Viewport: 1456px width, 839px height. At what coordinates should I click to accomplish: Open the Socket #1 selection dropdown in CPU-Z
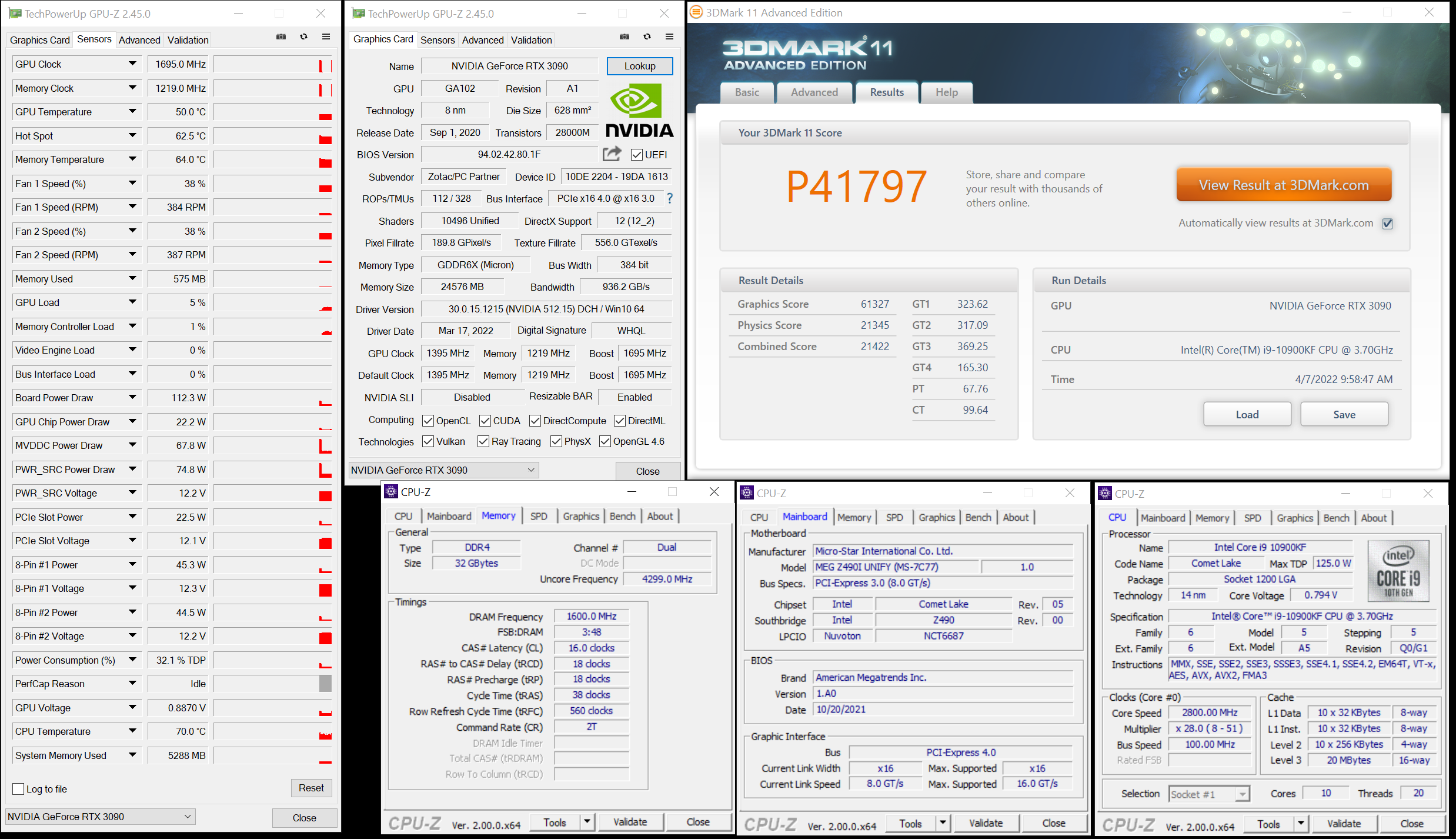pyautogui.click(x=1242, y=794)
